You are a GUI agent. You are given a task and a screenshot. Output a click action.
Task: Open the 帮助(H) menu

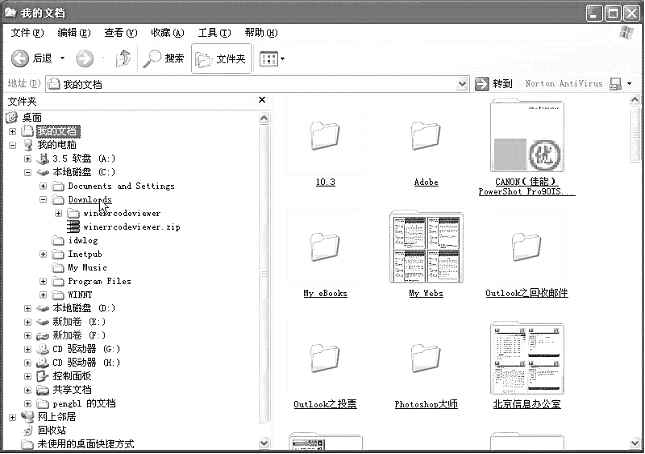coord(261,32)
